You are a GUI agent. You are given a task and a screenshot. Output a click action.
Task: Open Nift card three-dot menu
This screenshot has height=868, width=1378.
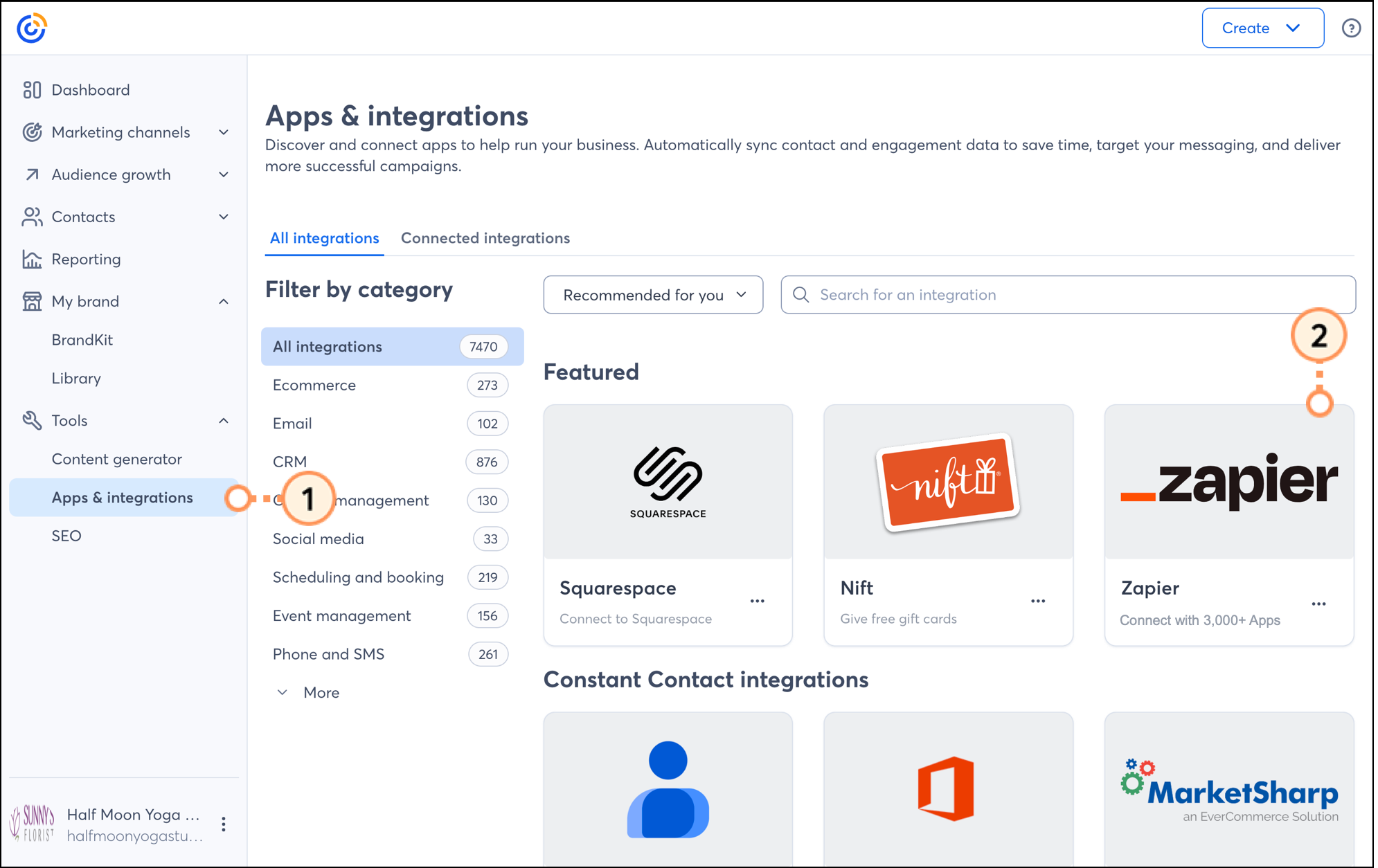pyautogui.click(x=1037, y=601)
